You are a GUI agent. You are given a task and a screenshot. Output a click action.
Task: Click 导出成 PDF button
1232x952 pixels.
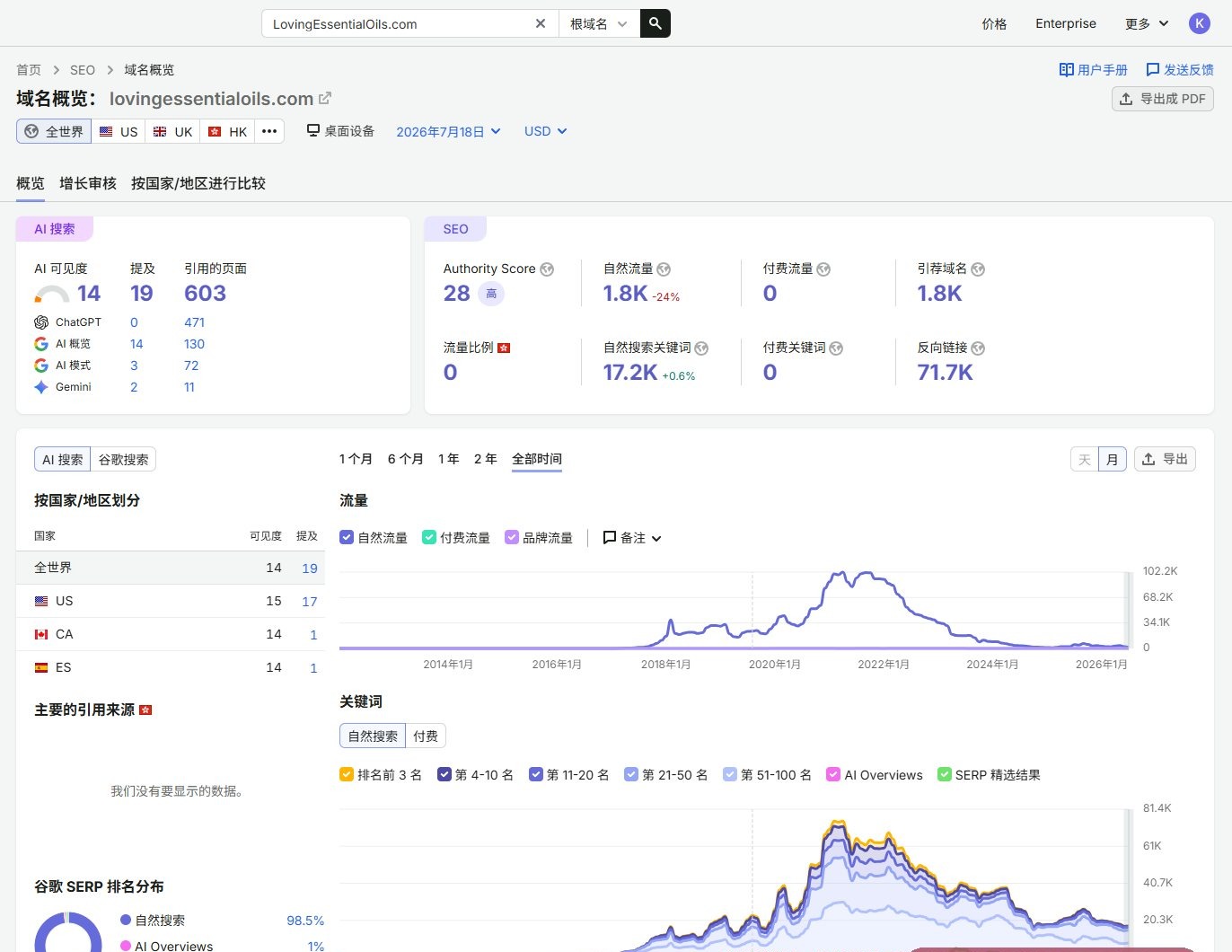coord(1163,99)
